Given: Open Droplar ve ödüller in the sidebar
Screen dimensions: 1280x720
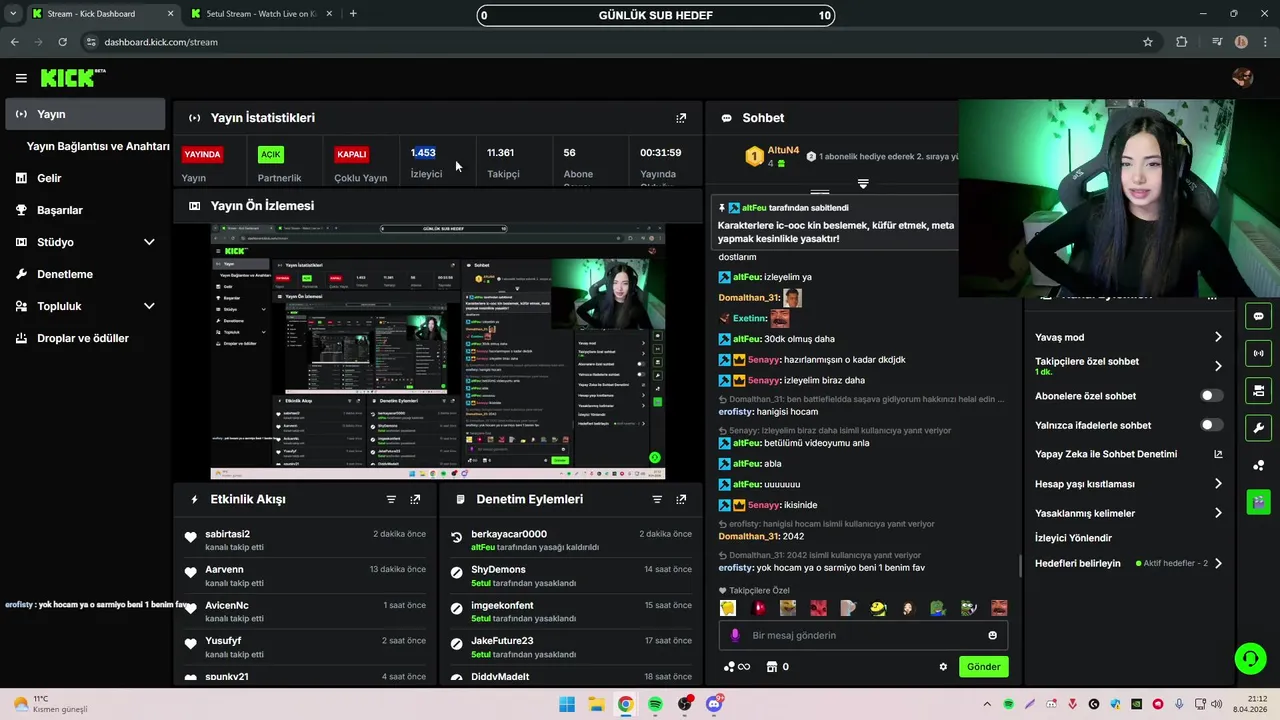Looking at the screenshot, I should (85, 338).
